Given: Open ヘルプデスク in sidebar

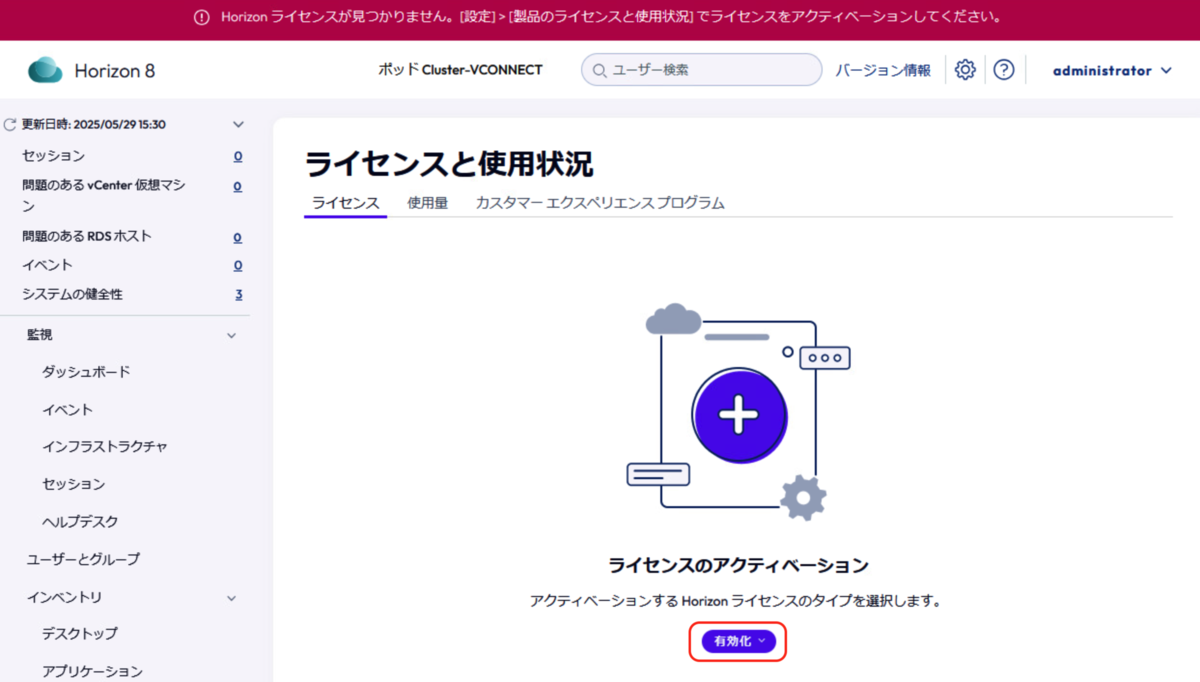Looking at the screenshot, I should pyautogui.click(x=80, y=522).
